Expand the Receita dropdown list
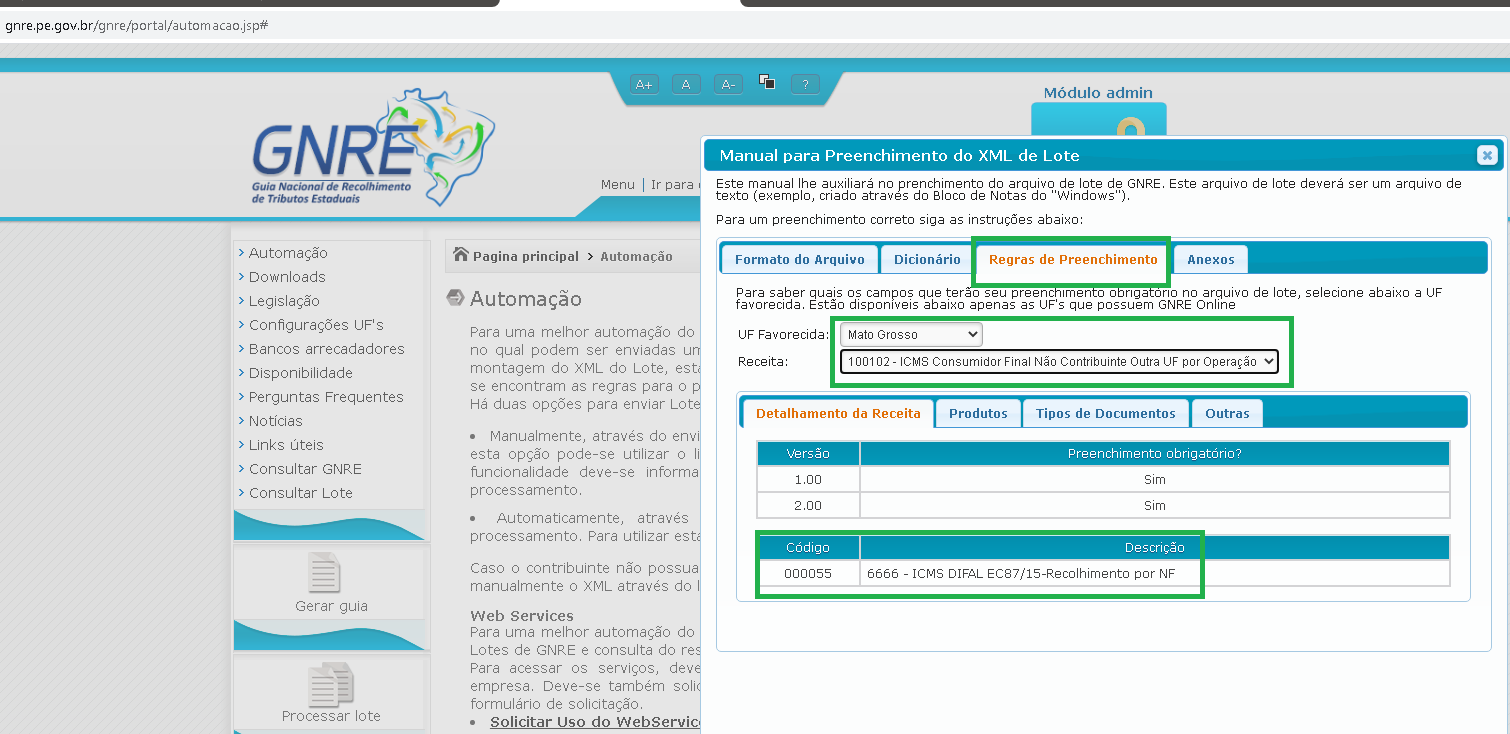Image resolution: width=1510 pixels, height=734 pixels. tap(1058, 361)
